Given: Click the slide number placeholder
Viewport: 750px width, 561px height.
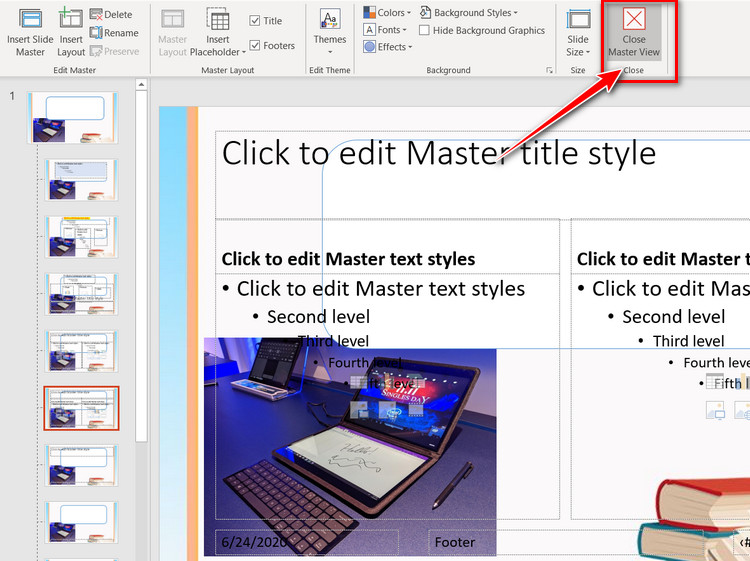Looking at the screenshot, I should pyautogui.click(x=742, y=542).
